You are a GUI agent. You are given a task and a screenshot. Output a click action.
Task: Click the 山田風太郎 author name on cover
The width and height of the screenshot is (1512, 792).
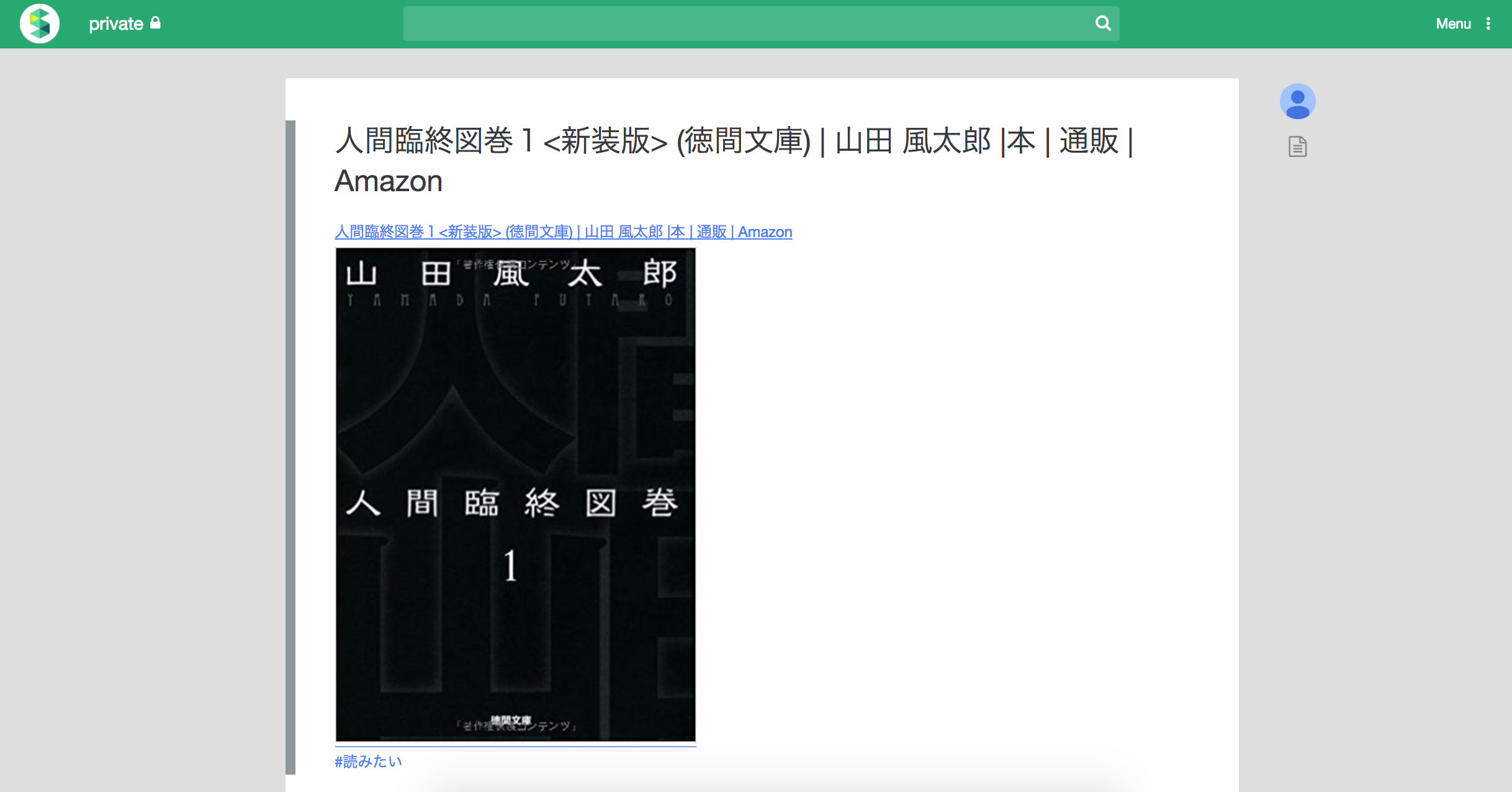pyautogui.click(x=510, y=274)
